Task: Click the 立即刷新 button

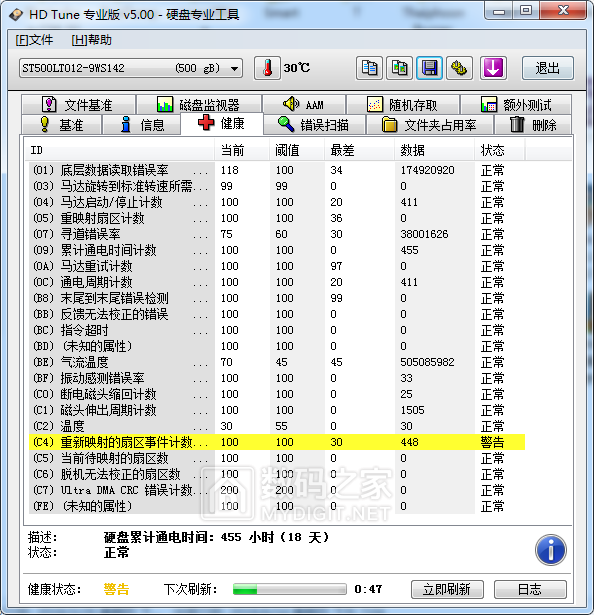Action: coord(447,589)
